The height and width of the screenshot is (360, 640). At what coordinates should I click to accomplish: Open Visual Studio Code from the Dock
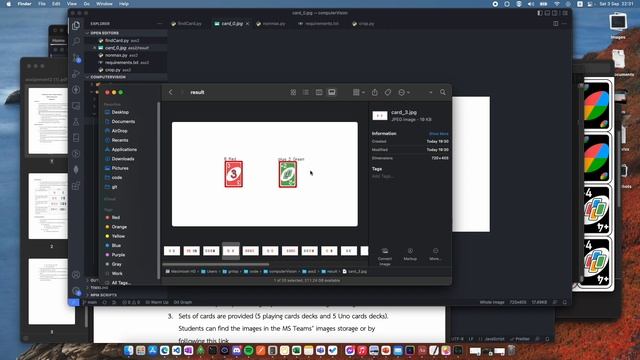pyautogui.click(x=176, y=350)
